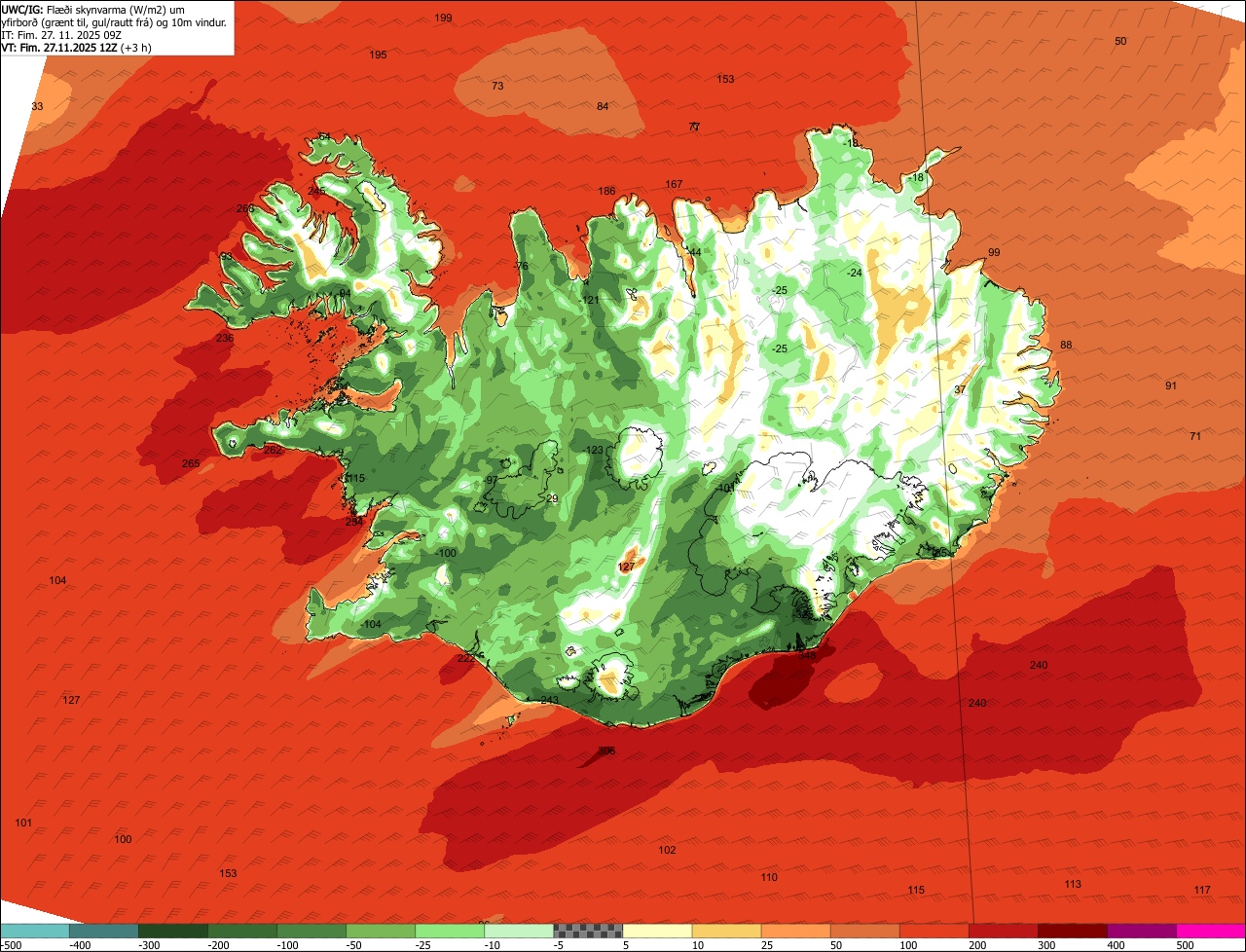
Task: Click the map value '265'
Action: point(191,464)
